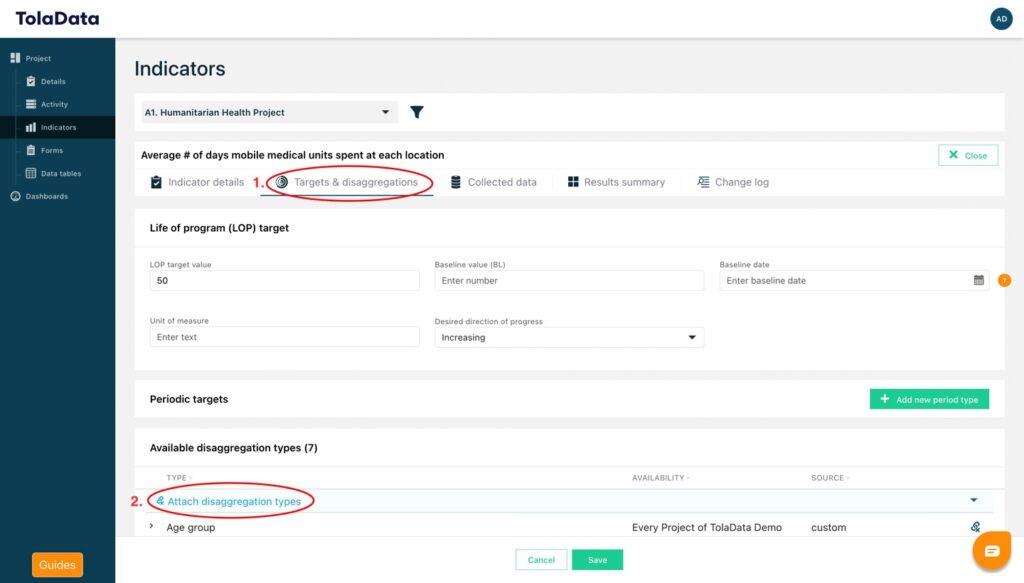Open the AD user avatar menu
Screen dimensions: 1024x583
pos(1001,19)
